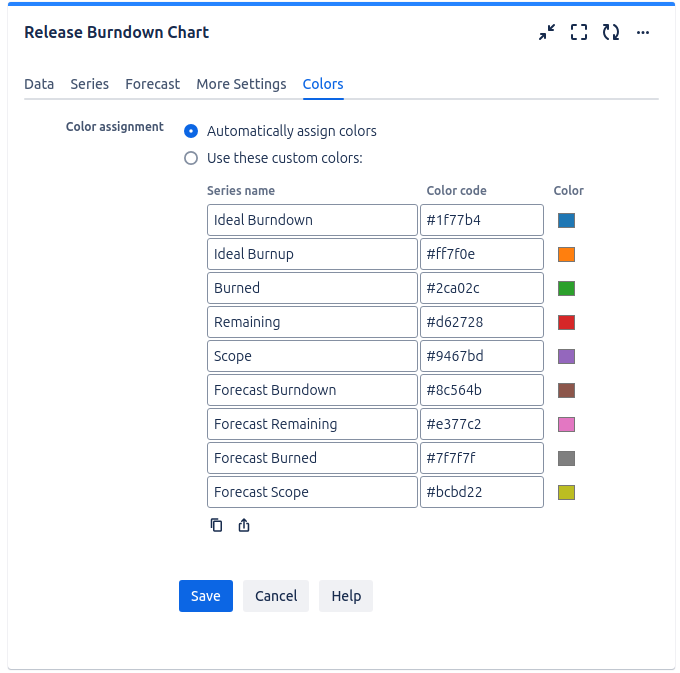Viewport: 680px width, 673px height.
Task: Select Automatically assign colors option
Action: pos(191,131)
